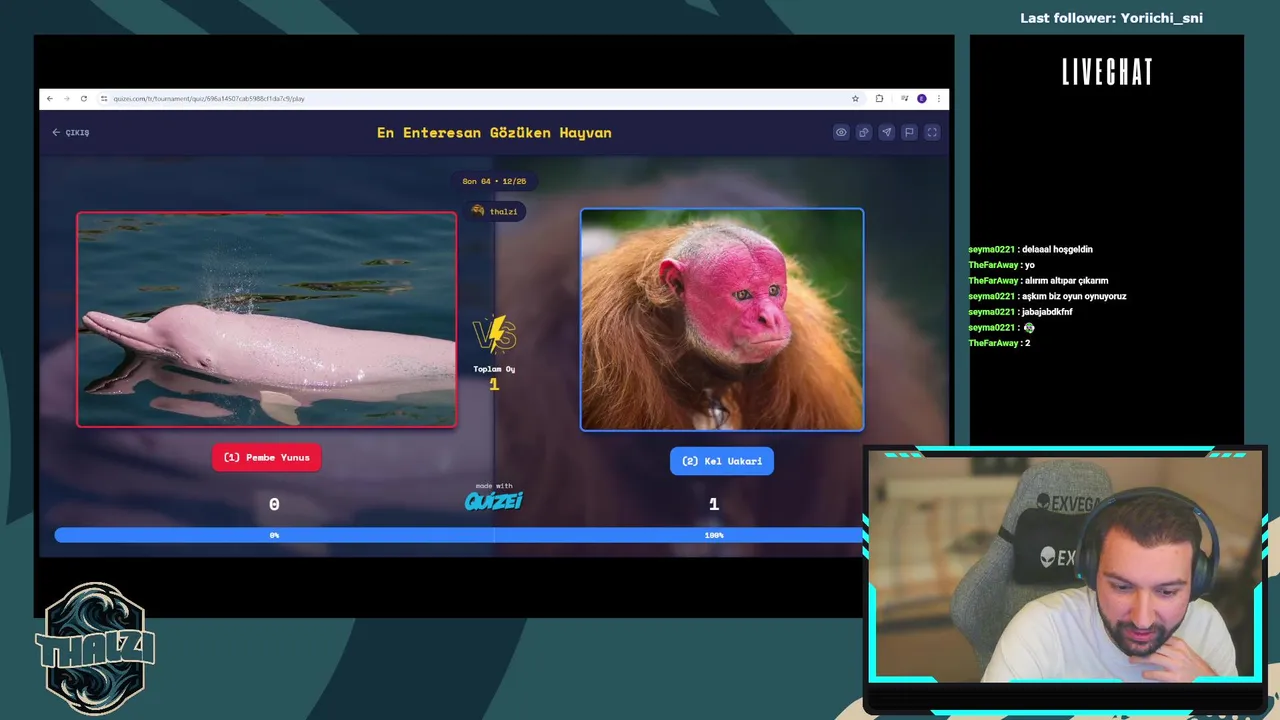
Task: View site information icon in address bar
Action: coord(104,99)
